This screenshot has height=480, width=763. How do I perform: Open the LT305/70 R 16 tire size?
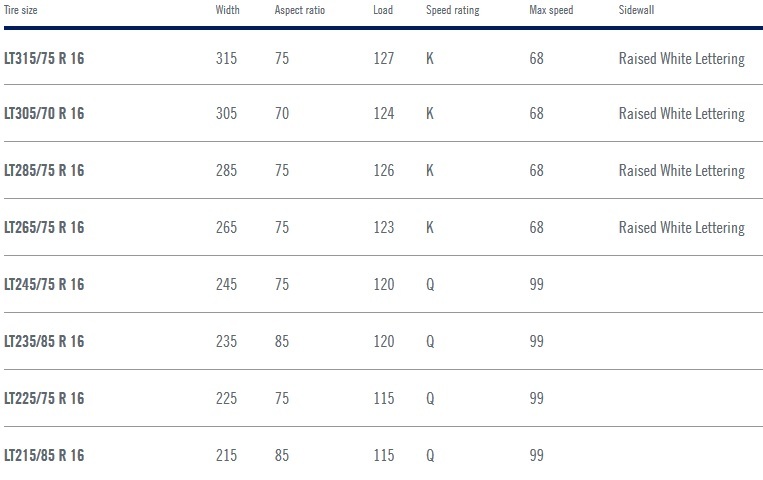pyautogui.click(x=44, y=113)
